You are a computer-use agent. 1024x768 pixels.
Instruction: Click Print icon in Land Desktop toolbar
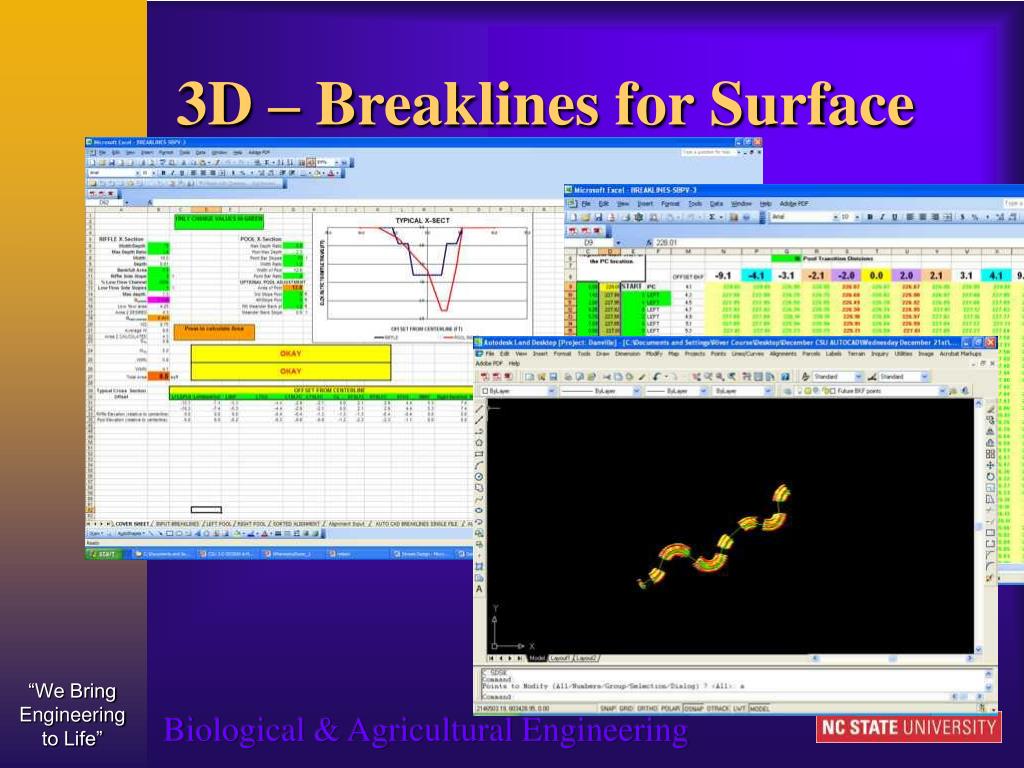568,376
